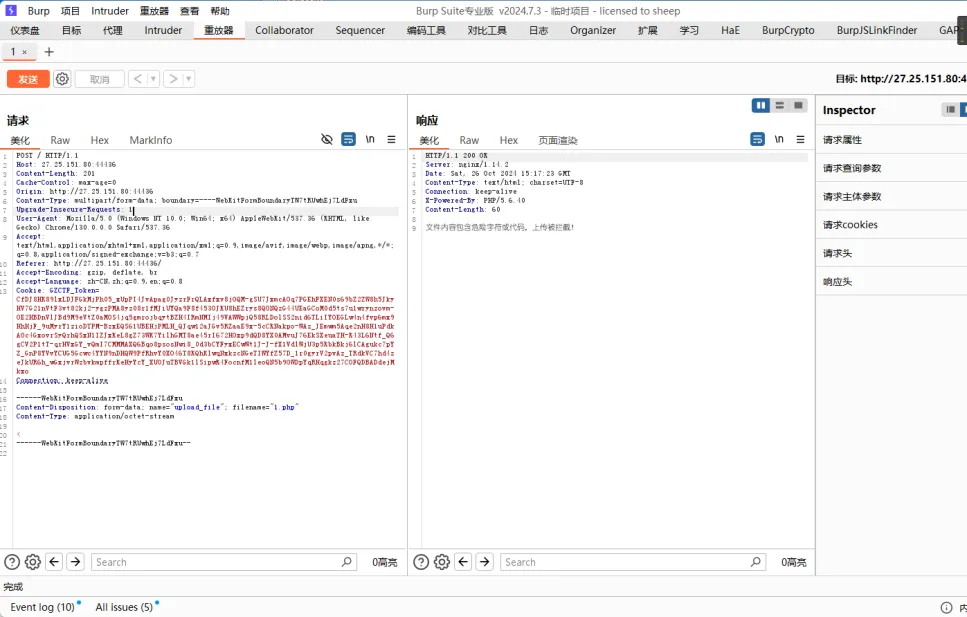Screen dimensions: 967x617
Task: Expand 请求cookies section in Inspector
Action: coord(892,225)
